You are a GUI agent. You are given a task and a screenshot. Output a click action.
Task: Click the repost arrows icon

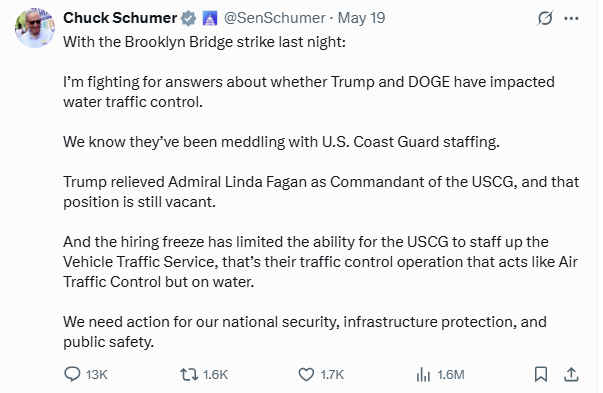click(189, 374)
